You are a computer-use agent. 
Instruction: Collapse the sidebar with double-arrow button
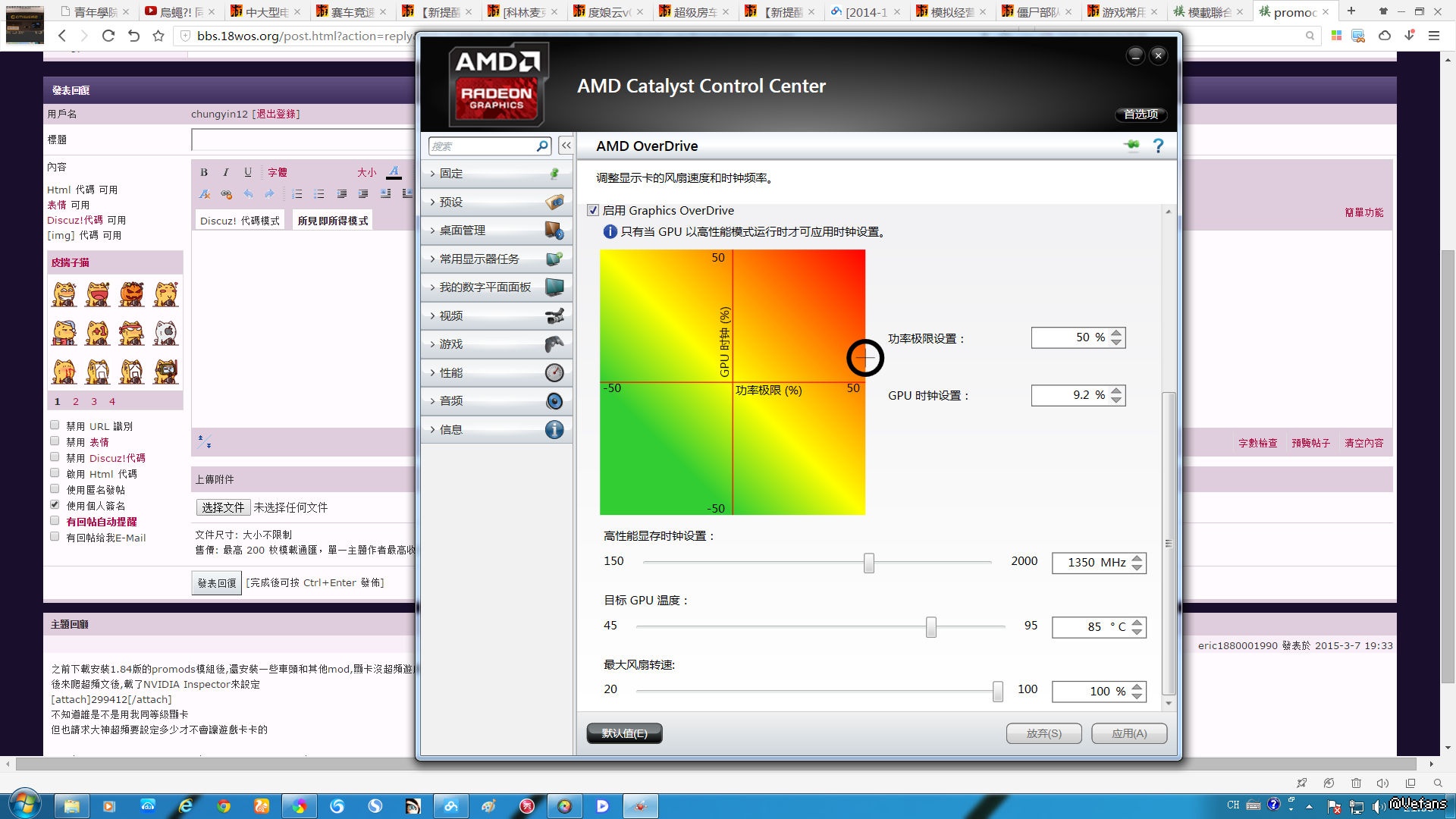[566, 146]
